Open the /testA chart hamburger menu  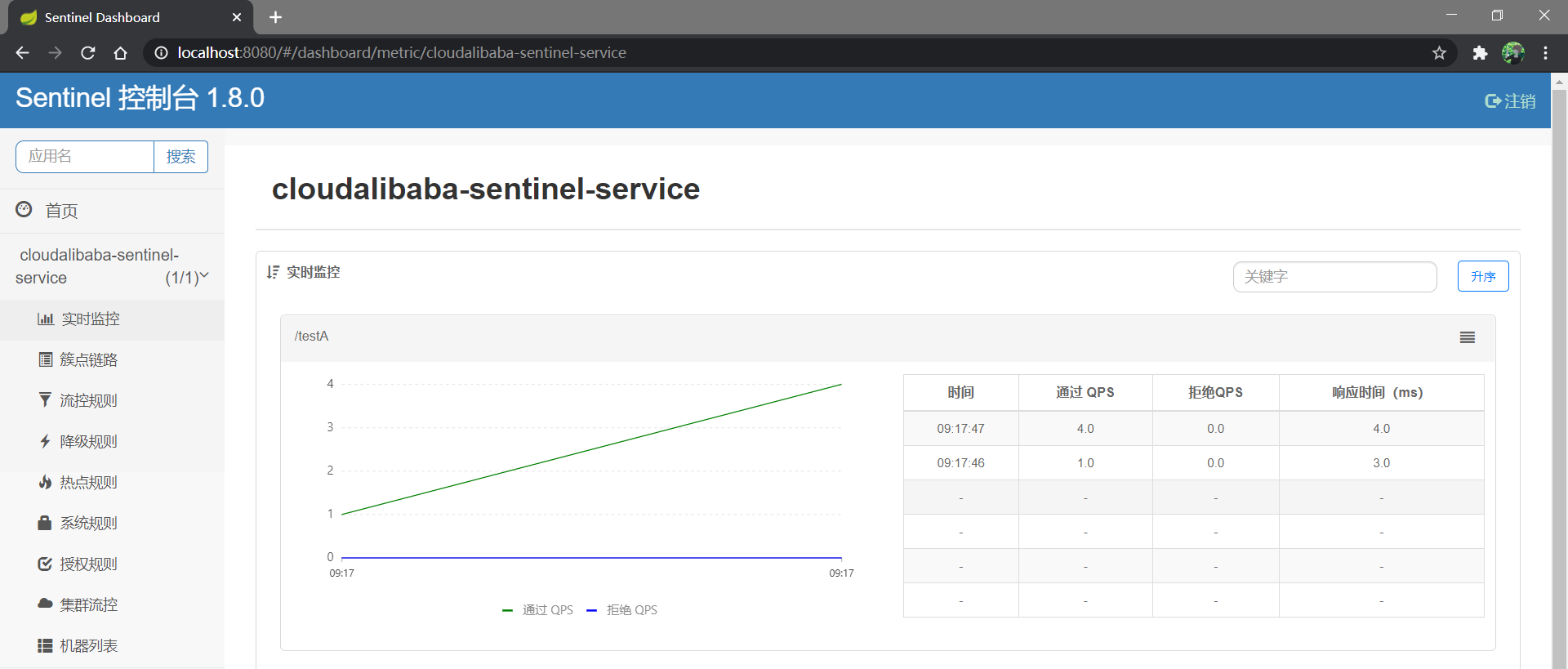click(x=1468, y=337)
